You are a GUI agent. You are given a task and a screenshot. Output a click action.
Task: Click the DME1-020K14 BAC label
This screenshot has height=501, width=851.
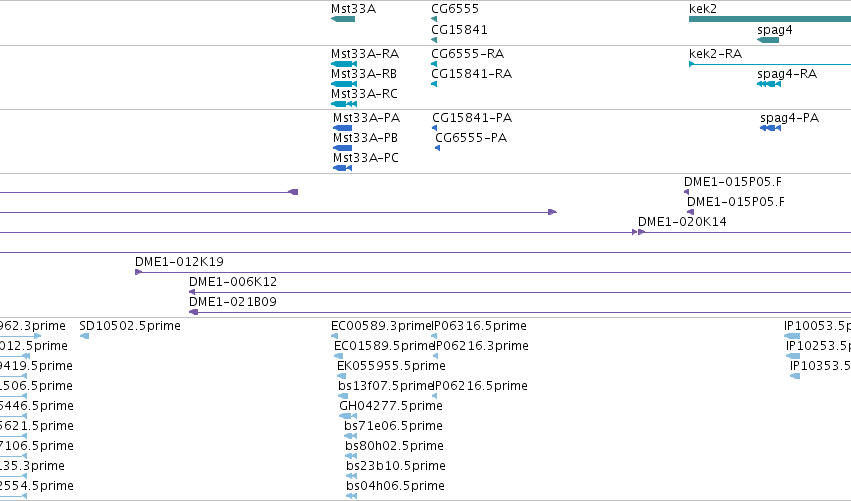click(682, 222)
